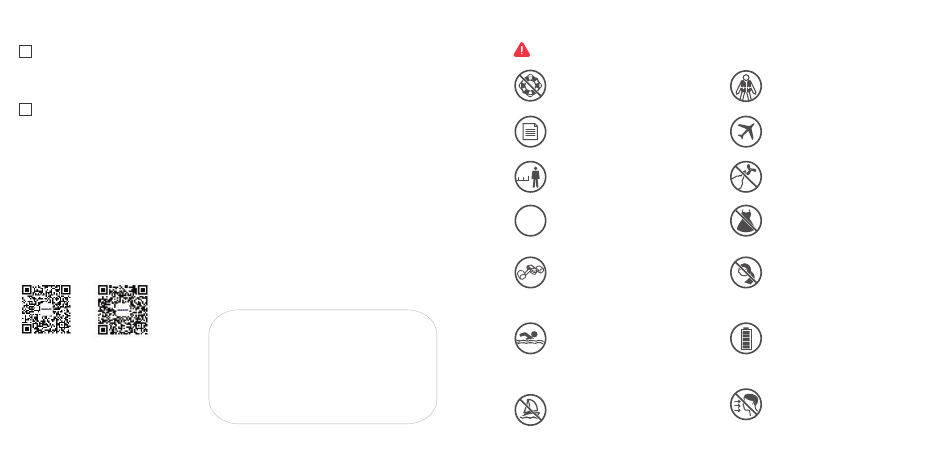
Task: Click the crossed-out face with airflow icon
Action: click(x=746, y=404)
